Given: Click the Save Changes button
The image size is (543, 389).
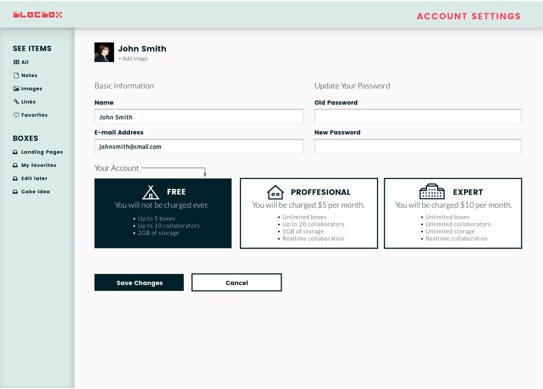Looking at the screenshot, I should click(x=139, y=283).
